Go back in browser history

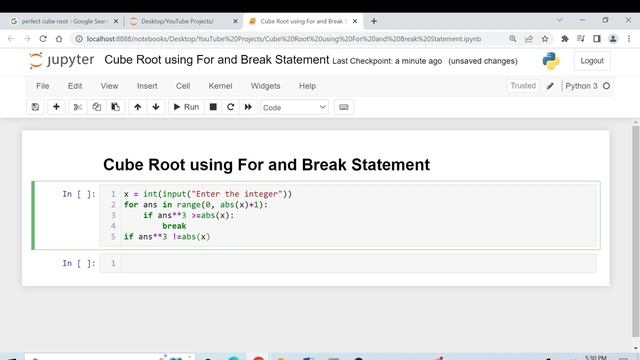click(11, 39)
